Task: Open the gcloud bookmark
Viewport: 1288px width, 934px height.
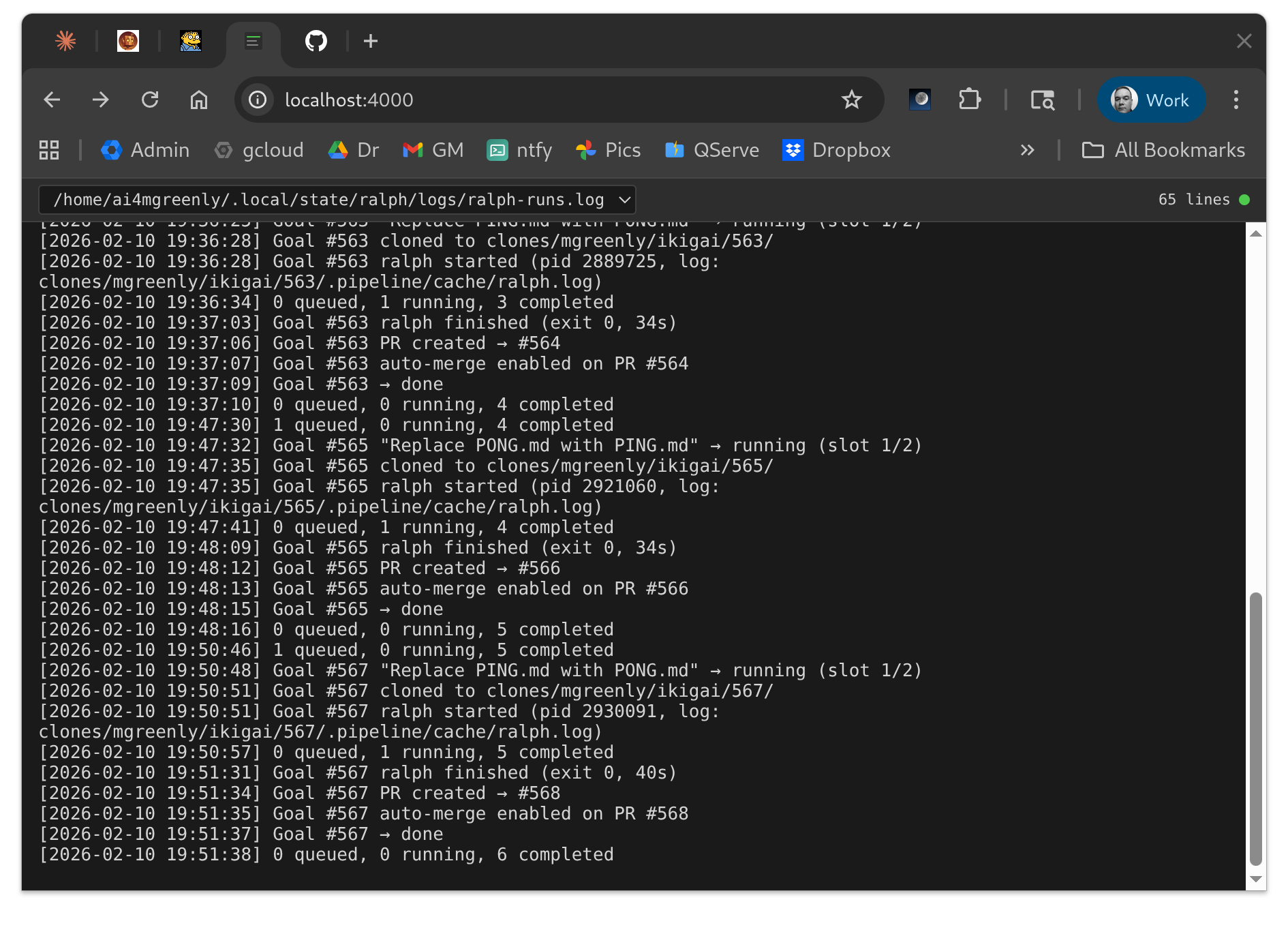Action: [259, 150]
